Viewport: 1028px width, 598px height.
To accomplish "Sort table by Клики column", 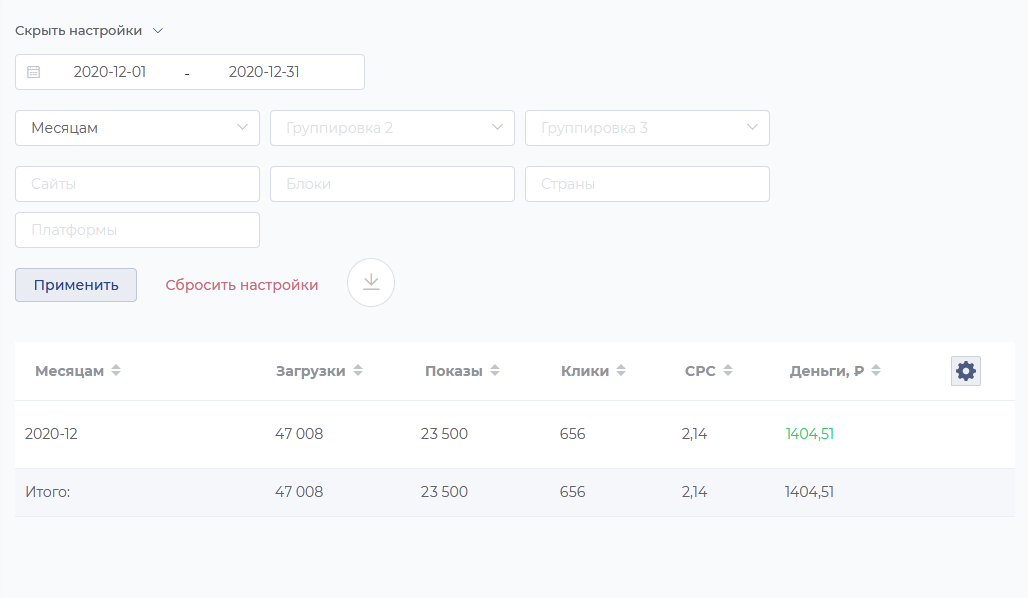I will tap(621, 371).
